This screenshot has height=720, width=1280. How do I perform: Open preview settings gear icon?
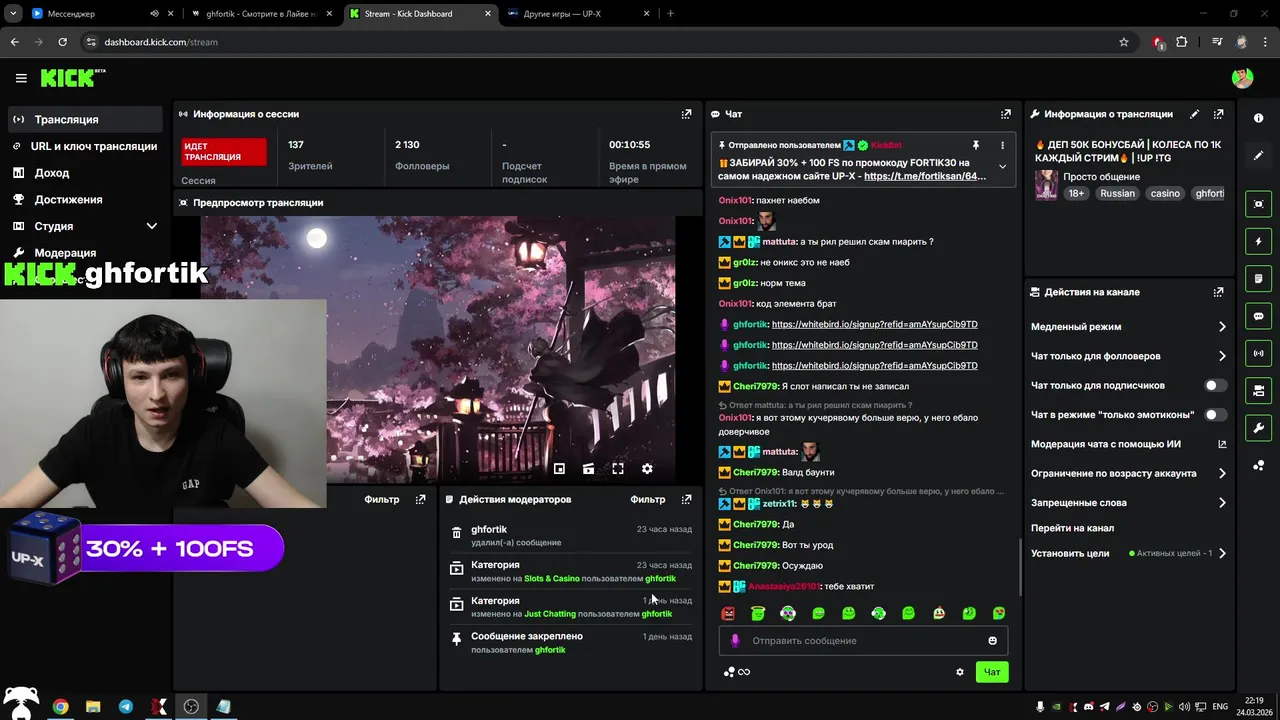[647, 469]
